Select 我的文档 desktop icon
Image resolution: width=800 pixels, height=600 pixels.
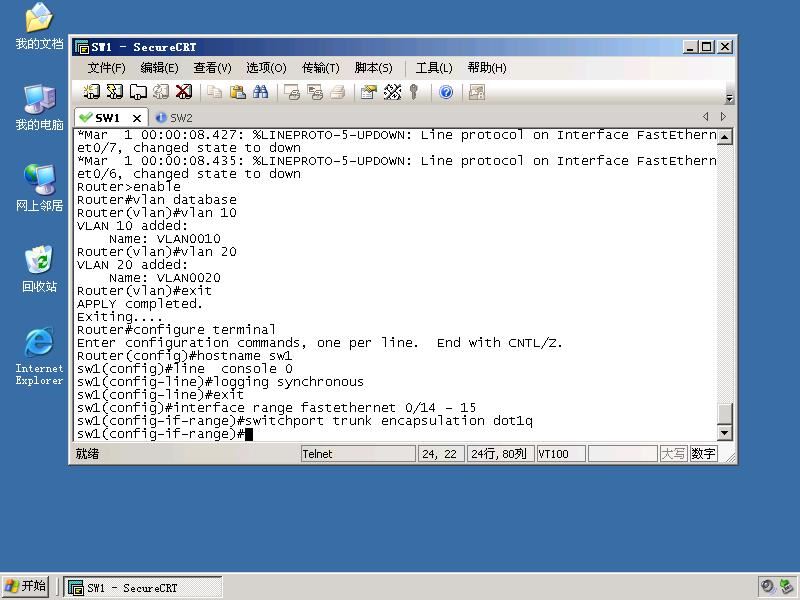tap(39, 26)
